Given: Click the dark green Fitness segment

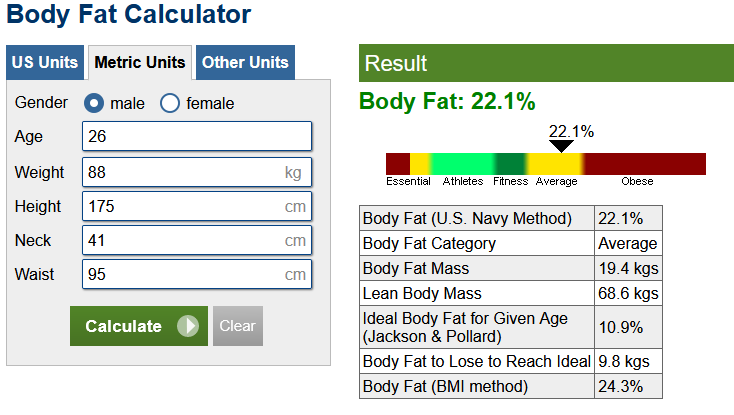Looking at the screenshot, I should tap(511, 164).
